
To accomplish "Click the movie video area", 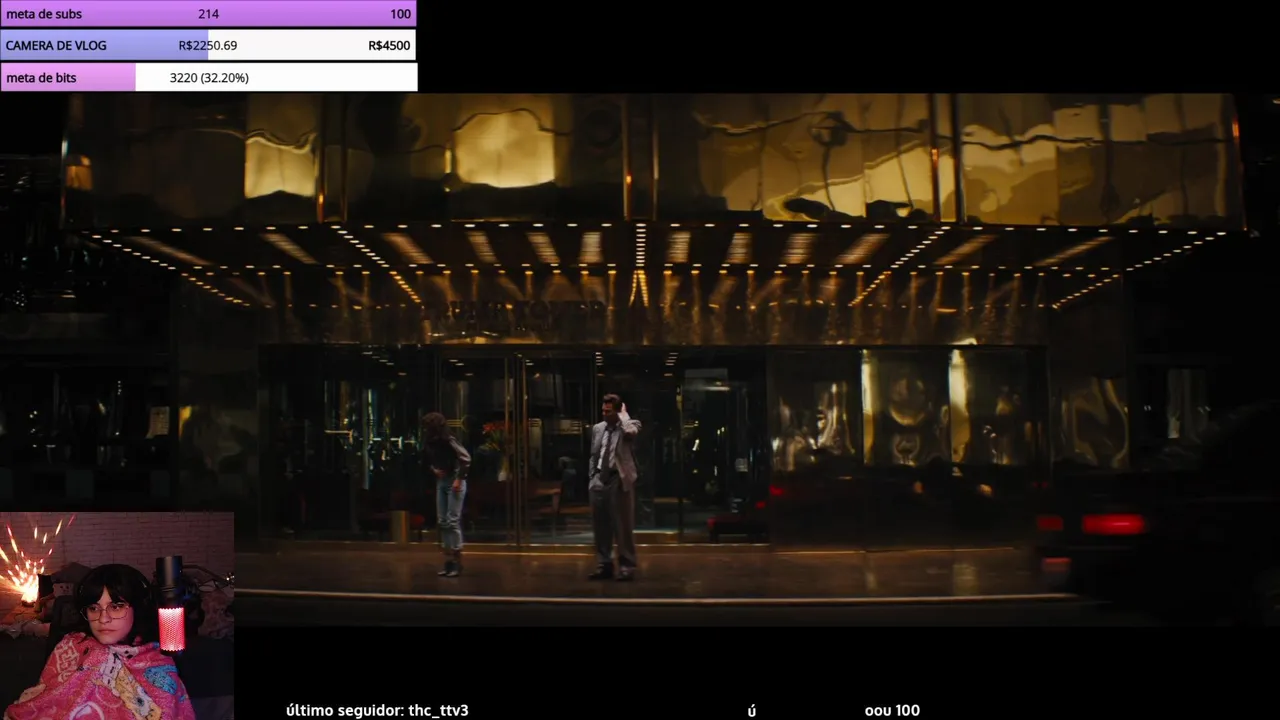I will tap(640, 360).
